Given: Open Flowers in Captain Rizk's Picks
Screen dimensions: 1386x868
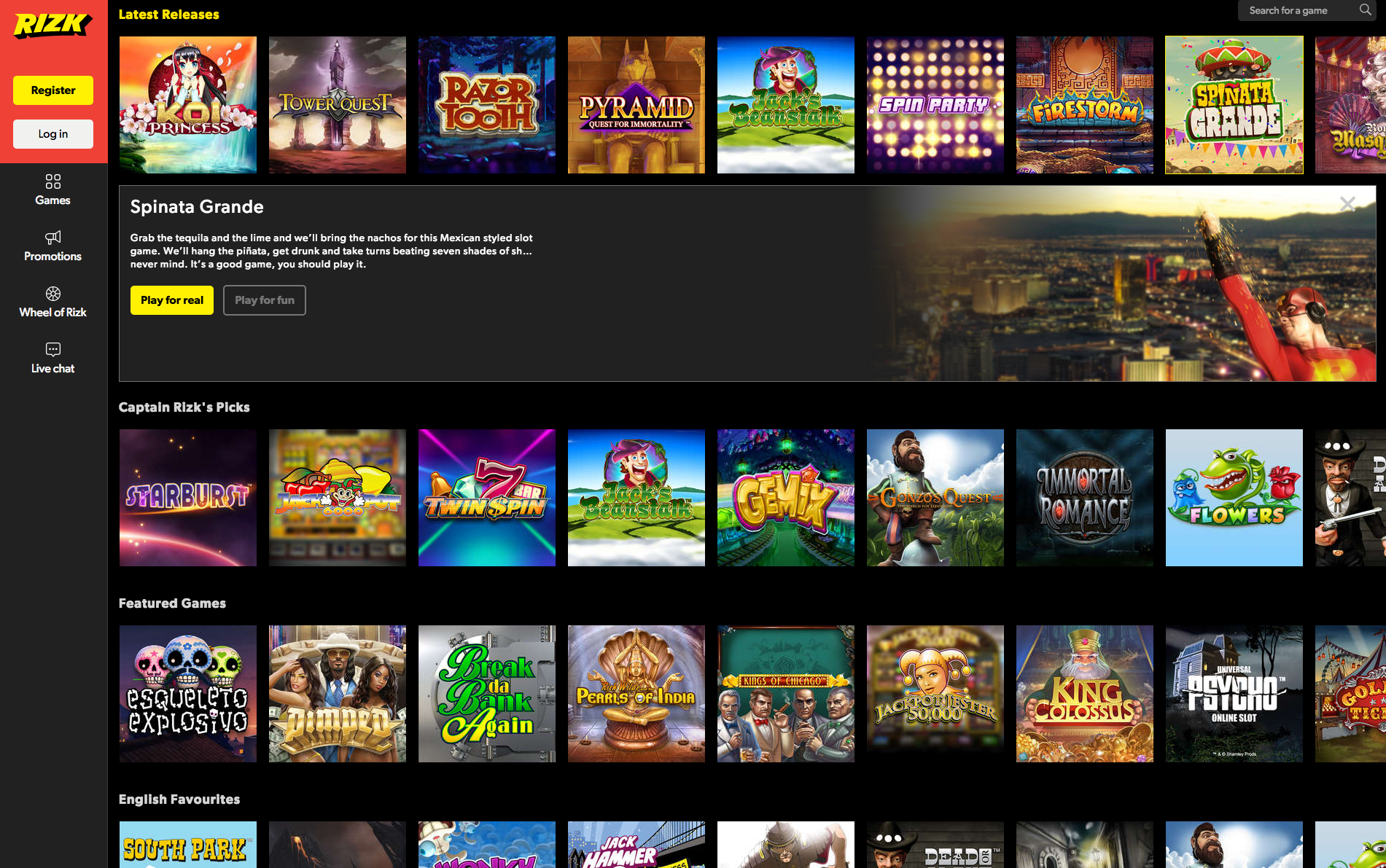Looking at the screenshot, I should [1234, 498].
